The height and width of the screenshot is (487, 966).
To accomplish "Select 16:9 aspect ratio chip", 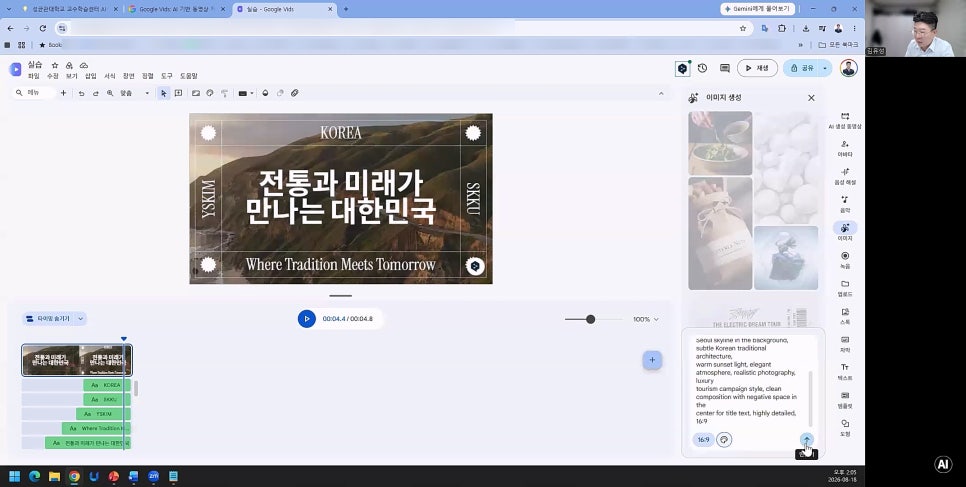I will click(703, 440).
